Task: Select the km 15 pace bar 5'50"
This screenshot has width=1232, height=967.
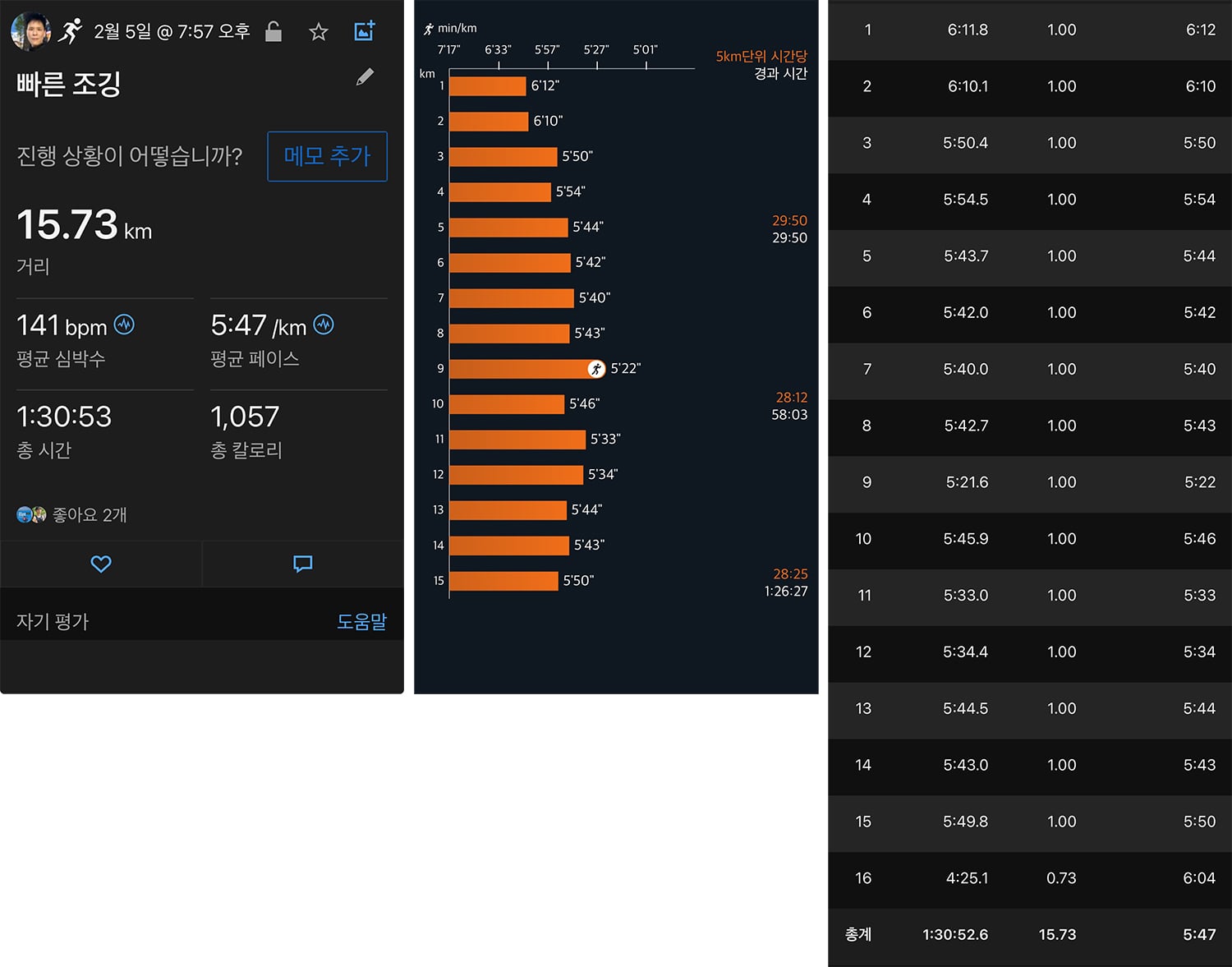Action: (503, 581)
